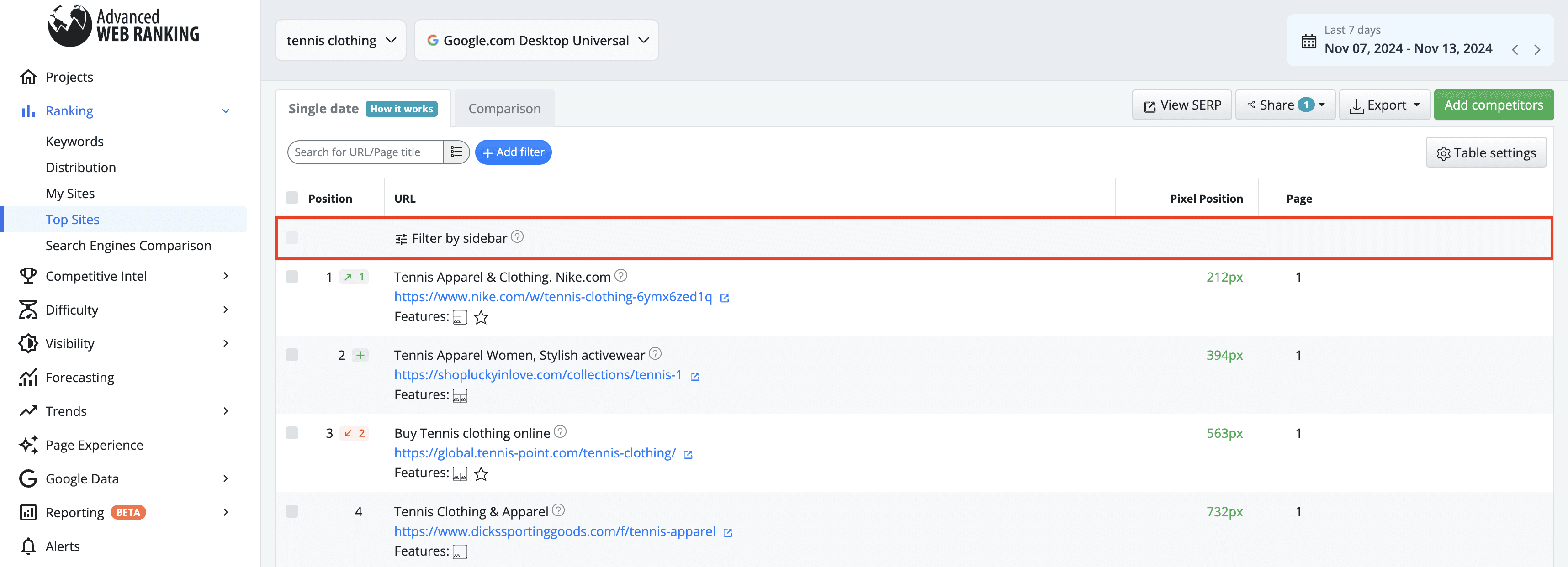Open the date range calendar icon
The height and width of the screenshot is (567, 1568).
[1308, 42]
